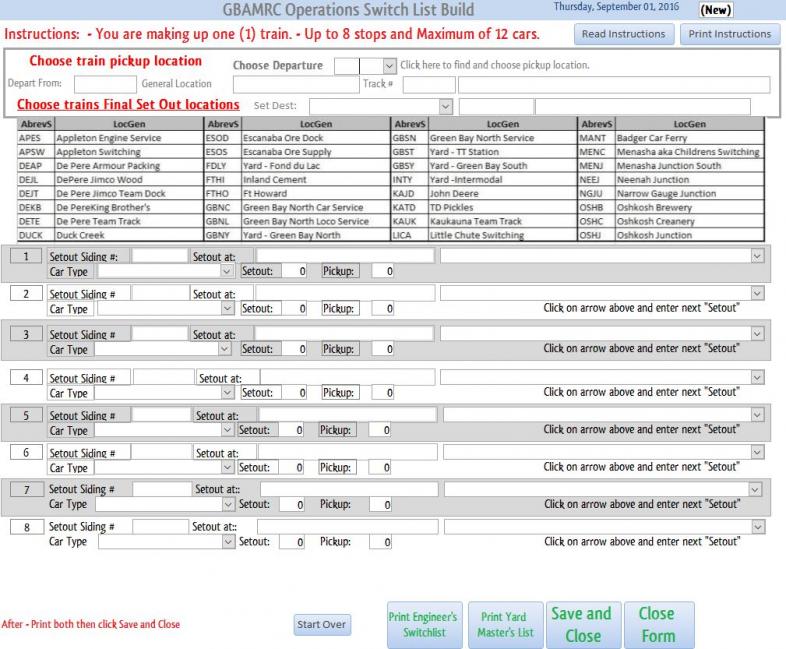Click the Pickup count field in row 1
Viewport: 786px width, 649px height.
383,271
